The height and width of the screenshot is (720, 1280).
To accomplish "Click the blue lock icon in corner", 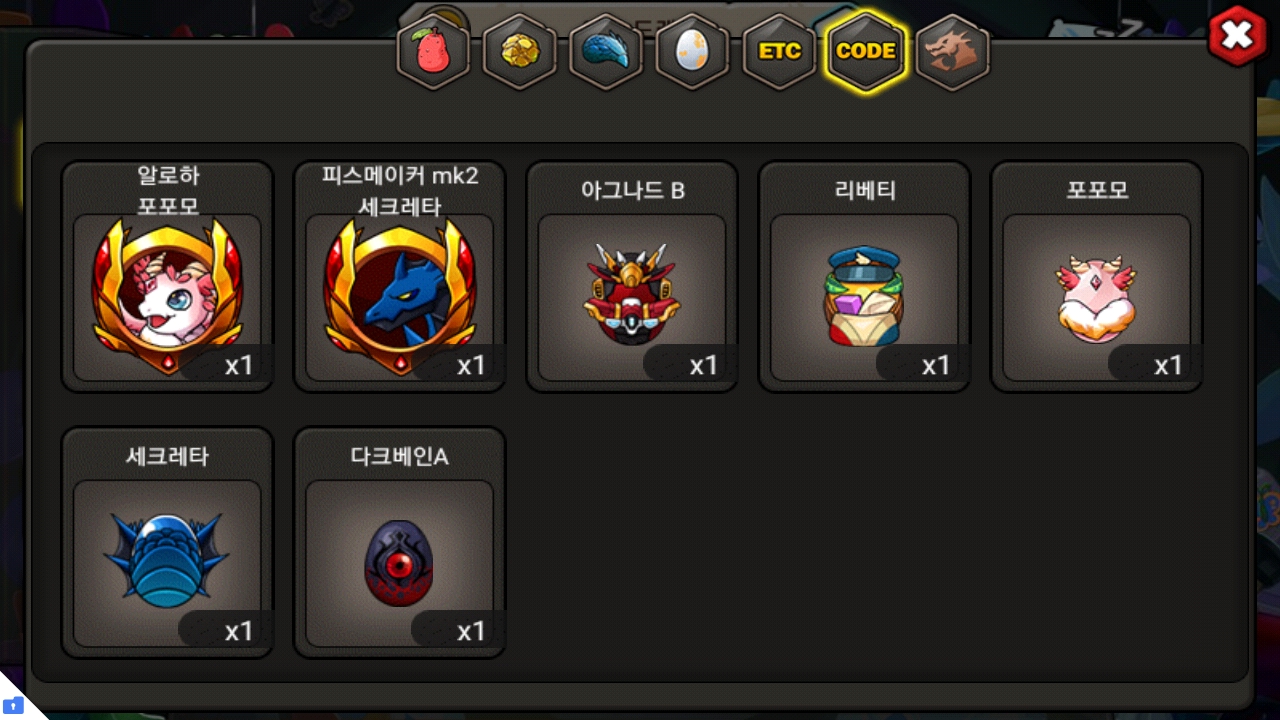I will tap(14, 705).
